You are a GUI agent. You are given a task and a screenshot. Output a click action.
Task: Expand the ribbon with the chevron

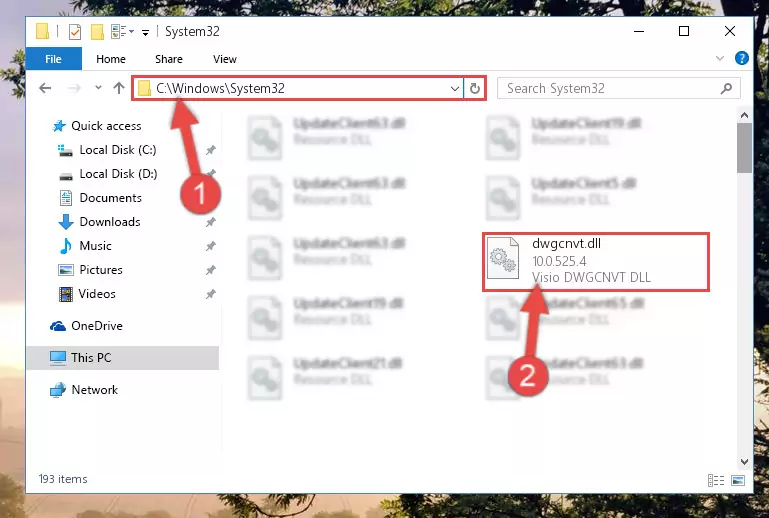719,58
